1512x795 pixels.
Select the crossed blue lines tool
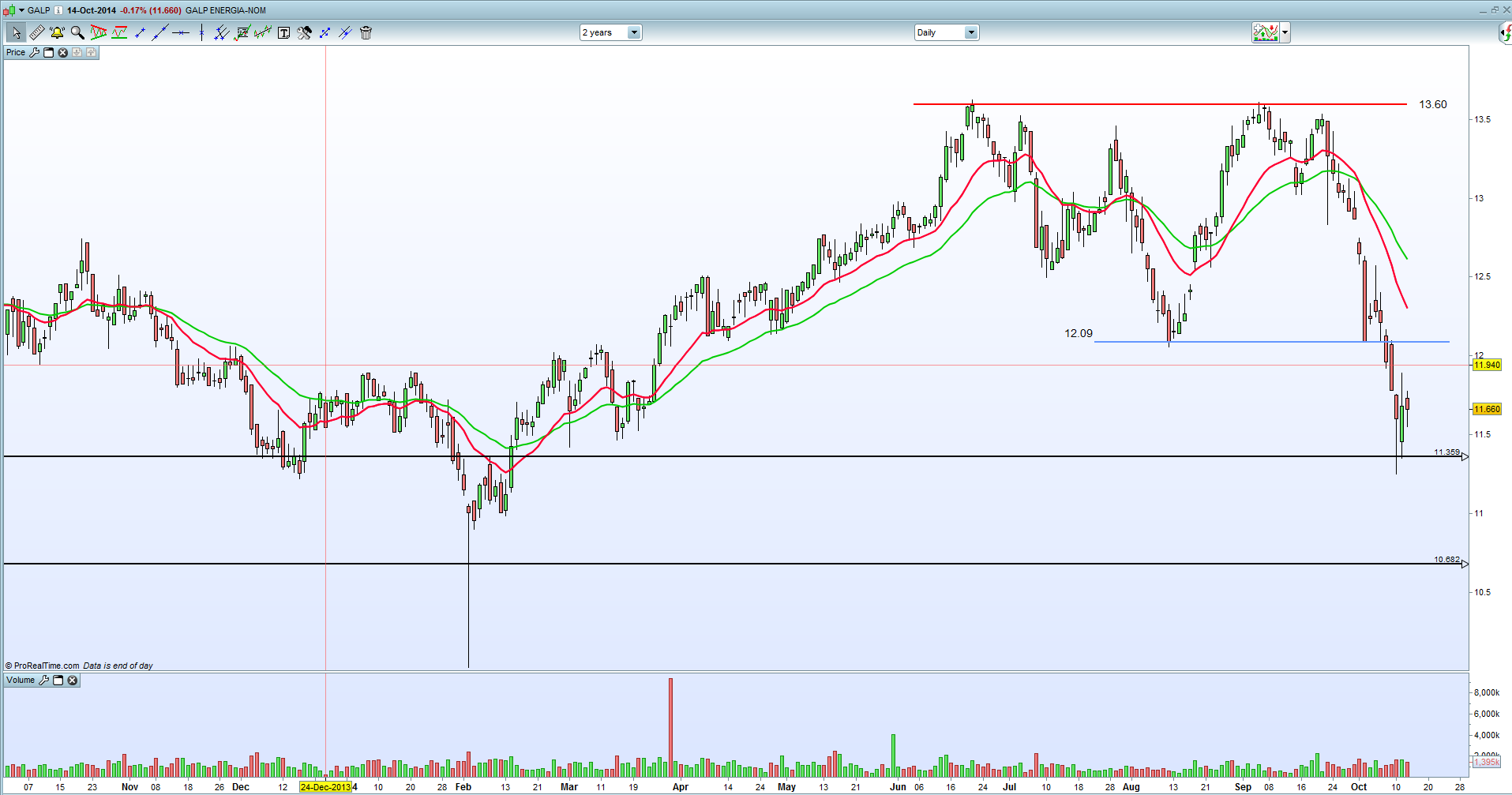[x=345, y=32]
